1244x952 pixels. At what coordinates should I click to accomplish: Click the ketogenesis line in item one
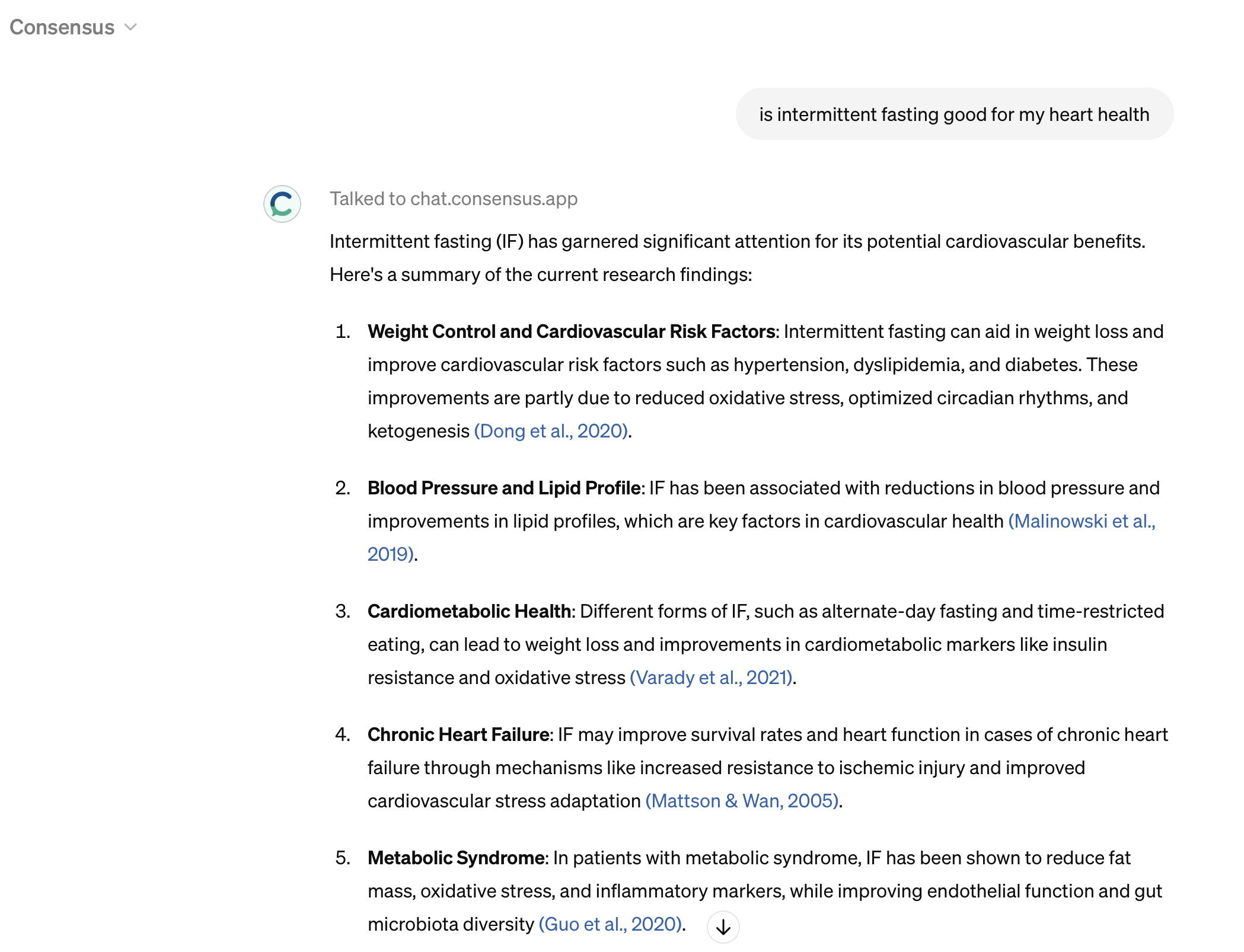pos(418,431)
